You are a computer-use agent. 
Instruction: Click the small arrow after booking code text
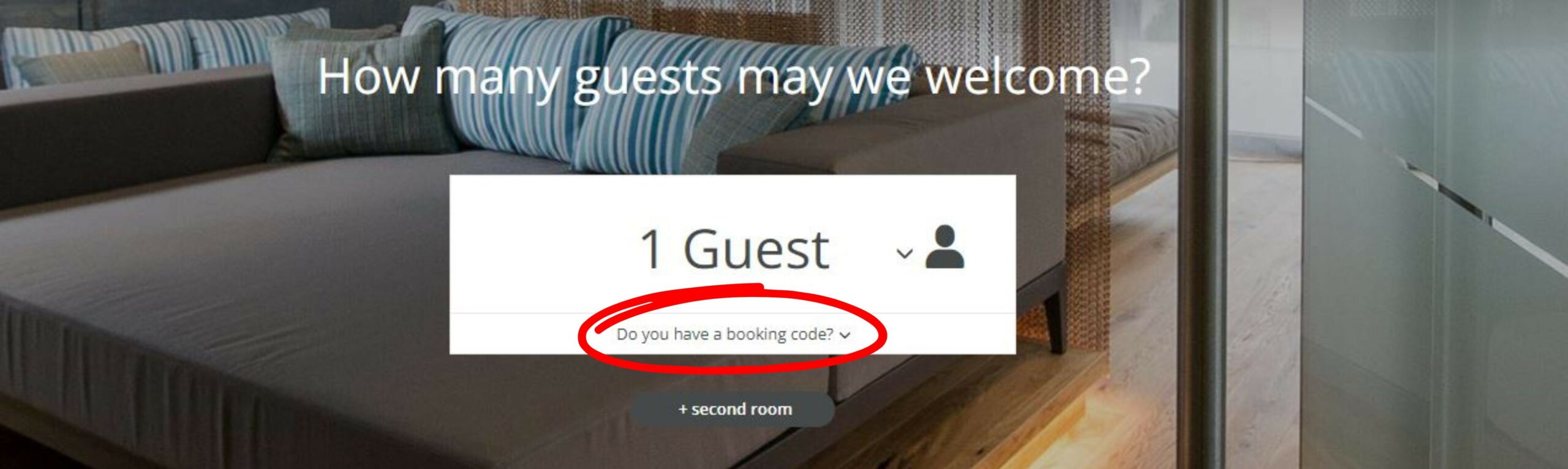[x=845, y=335]
